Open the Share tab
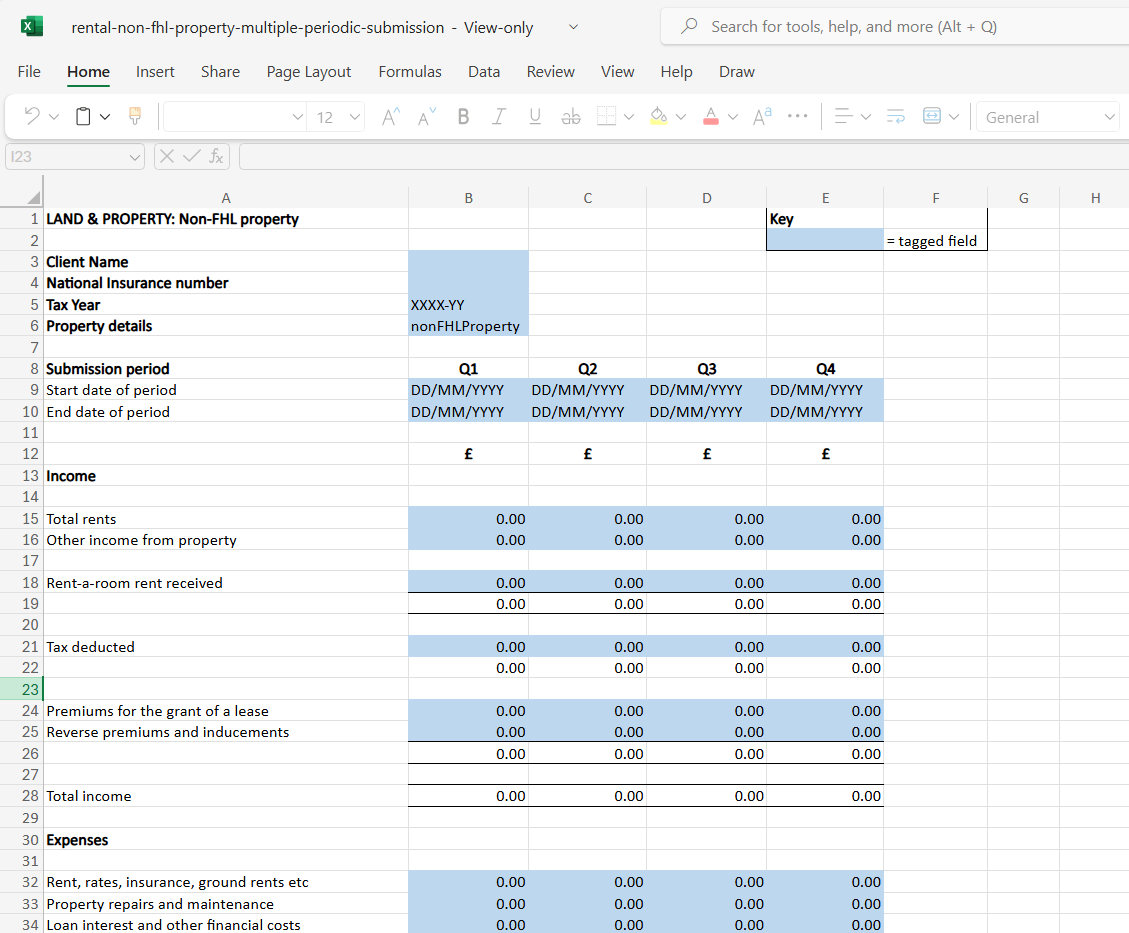 220,72
